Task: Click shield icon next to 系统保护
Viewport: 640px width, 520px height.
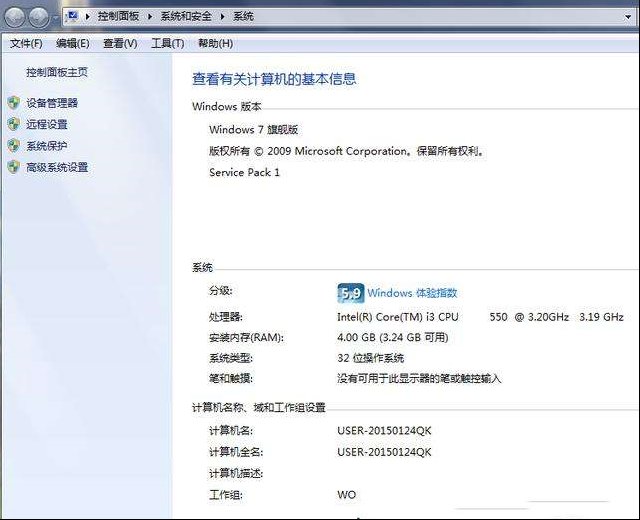Action: point(14,145)
